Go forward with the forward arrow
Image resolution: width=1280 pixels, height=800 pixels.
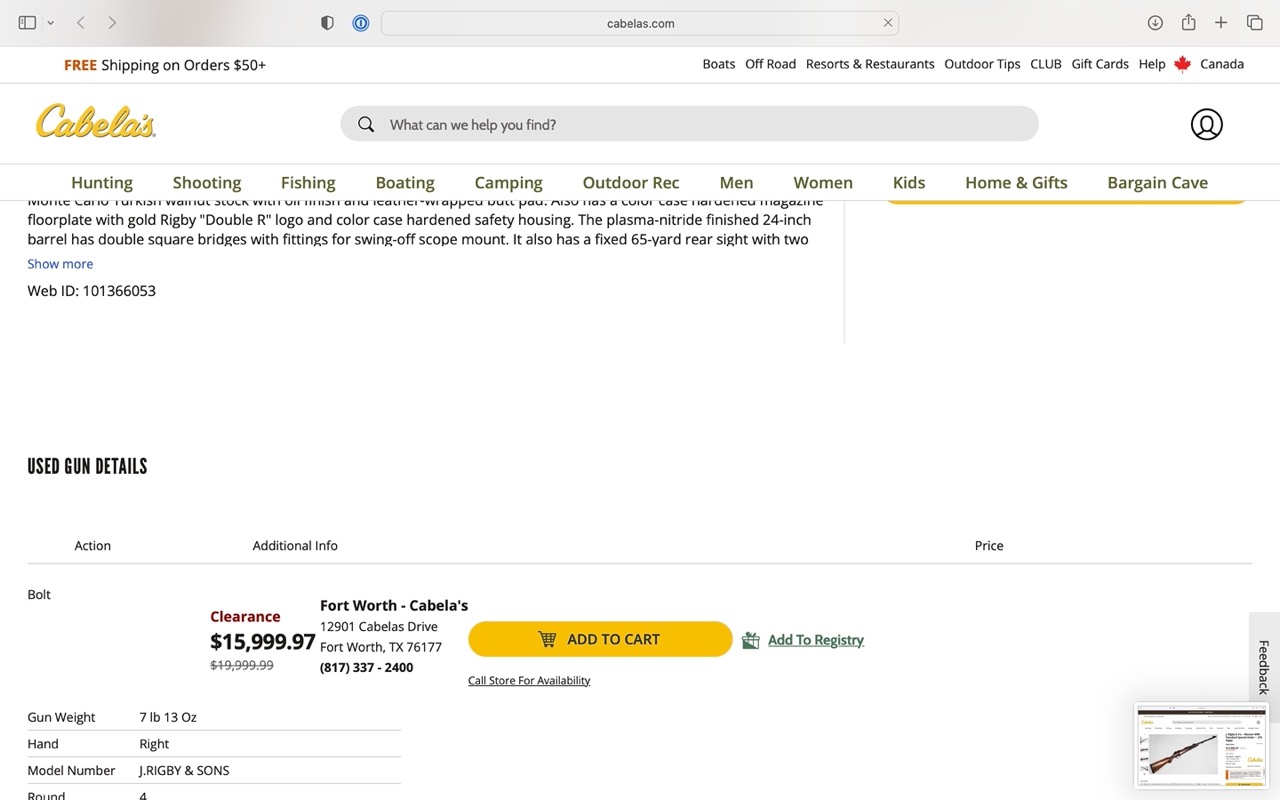(112, 22)
